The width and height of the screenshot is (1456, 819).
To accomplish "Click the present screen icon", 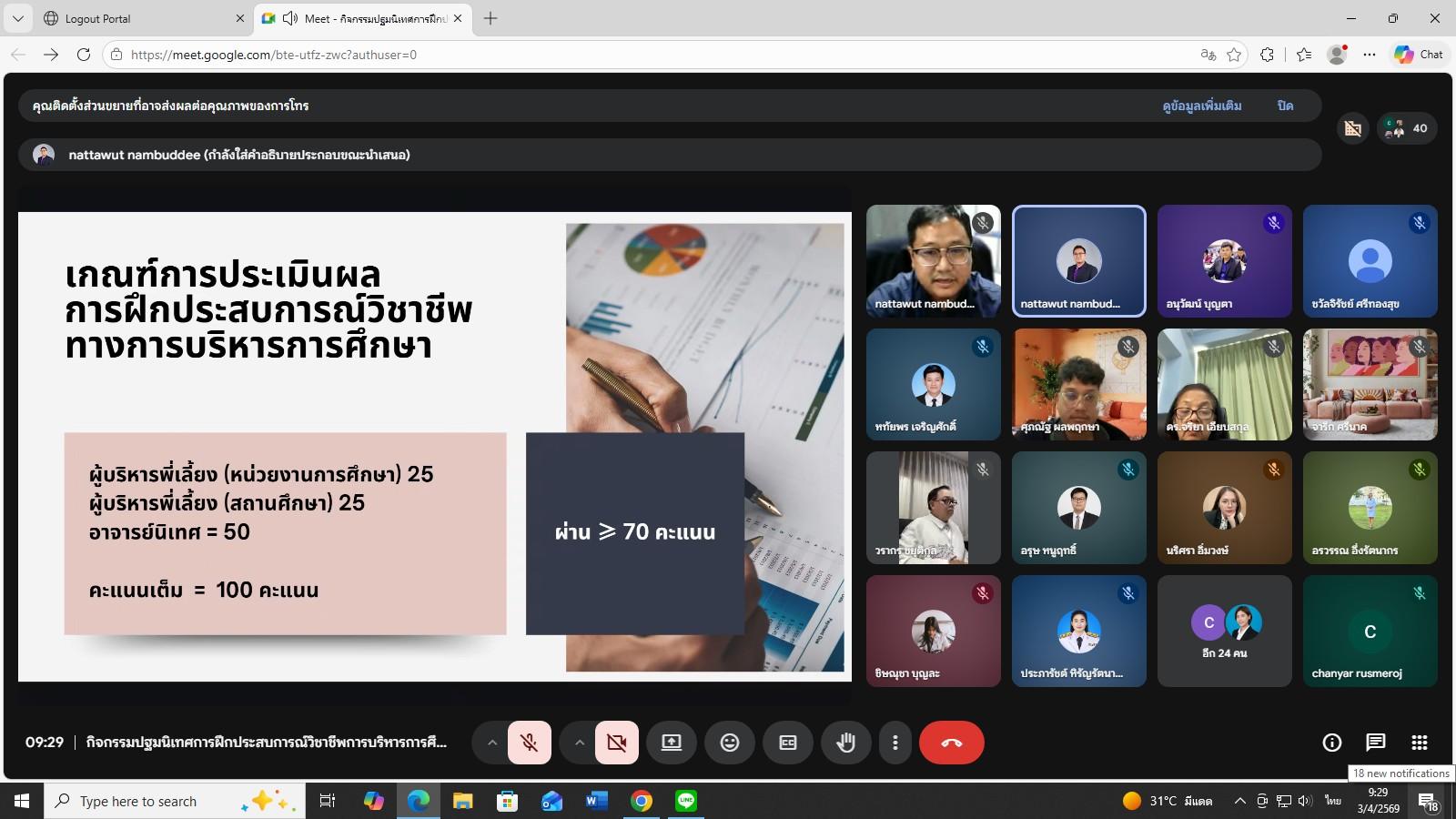I will click(x=671, y=743).
